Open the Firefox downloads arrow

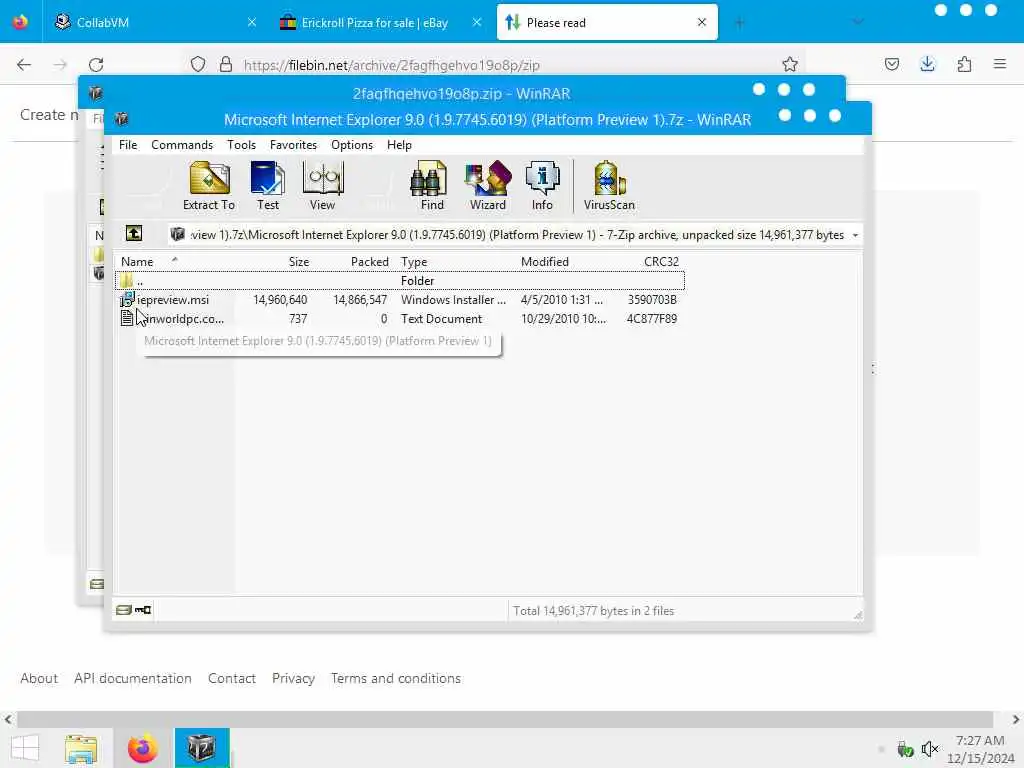[x=927, y=64]
